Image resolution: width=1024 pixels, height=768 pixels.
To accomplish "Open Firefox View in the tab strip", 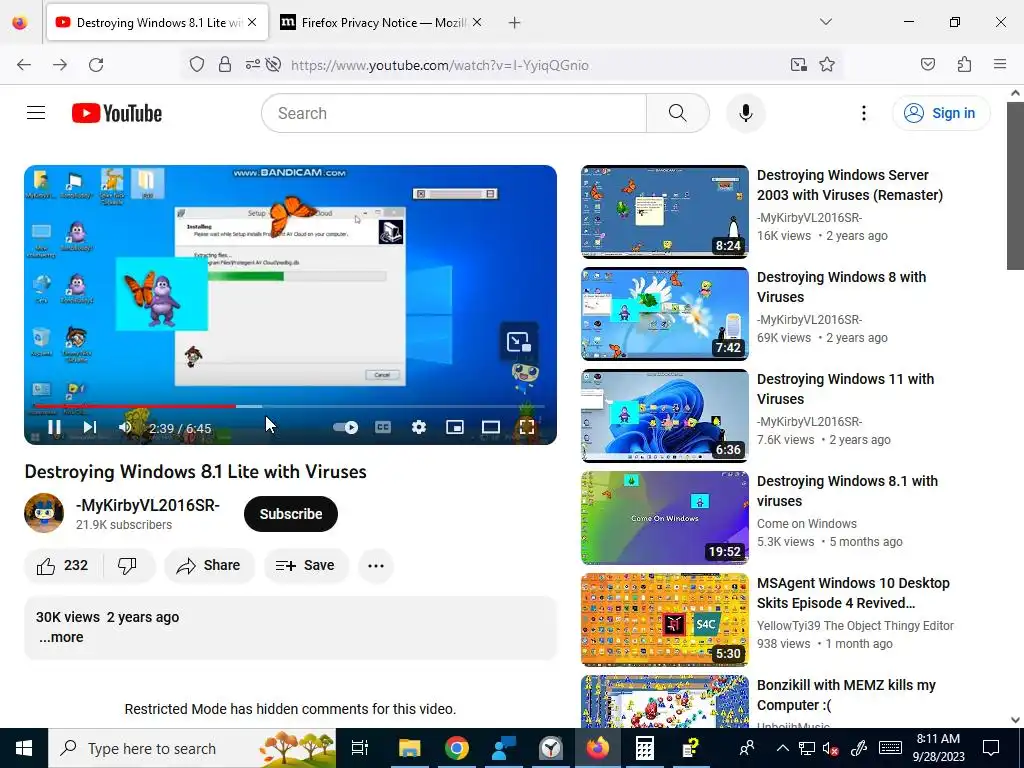I will pyautogui.click(x=20, y=23).
